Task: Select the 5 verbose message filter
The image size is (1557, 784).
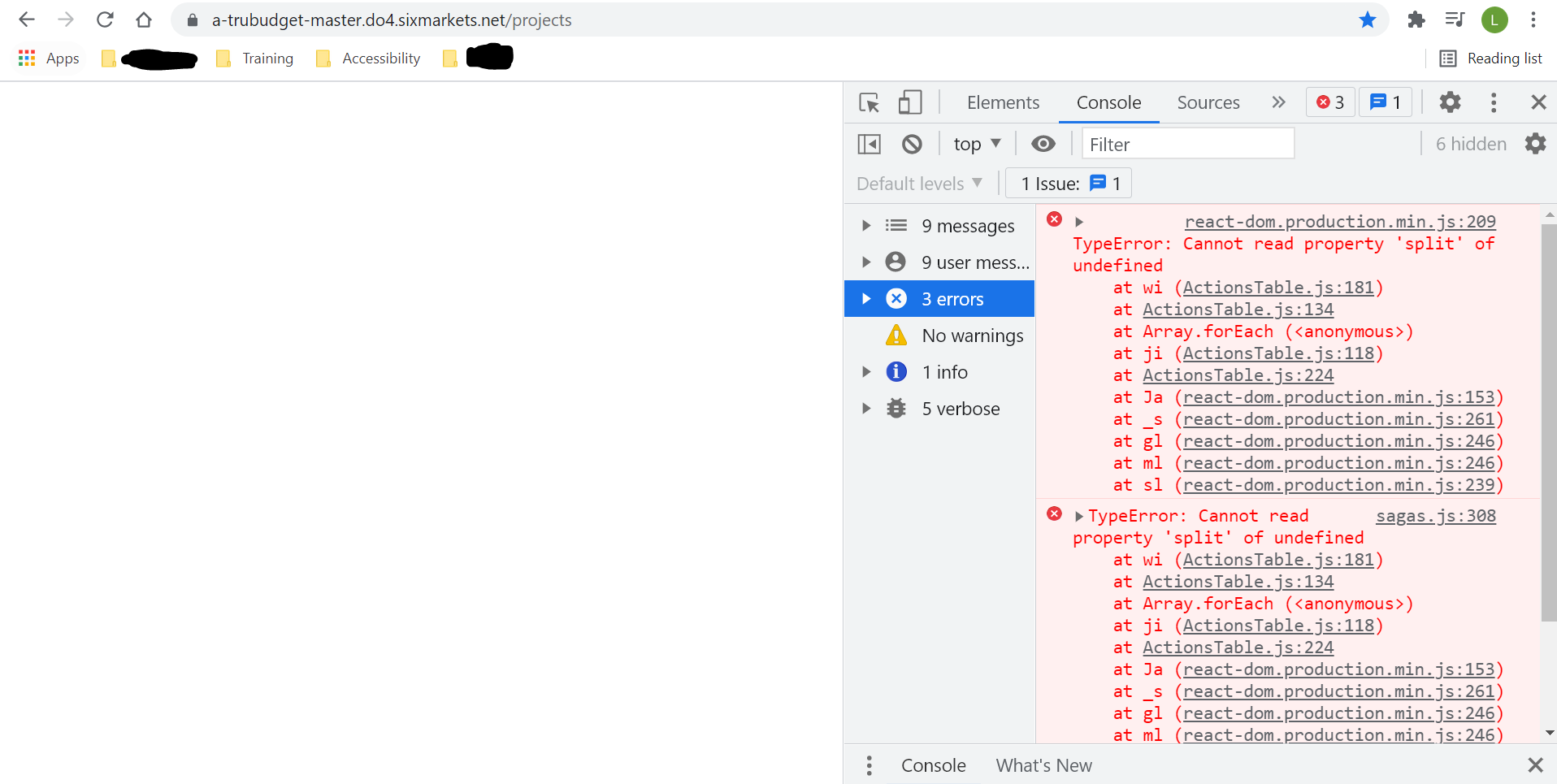Action: [961, 408]
